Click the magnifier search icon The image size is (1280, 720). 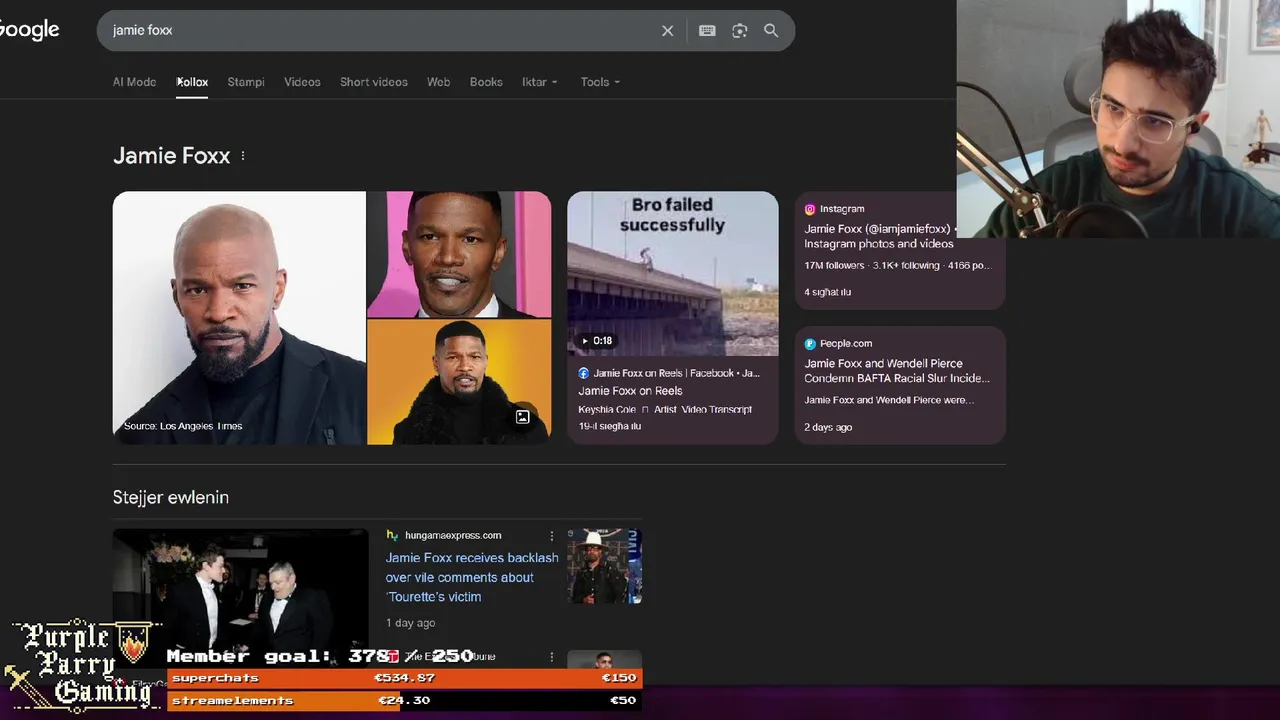click(771, 31)
